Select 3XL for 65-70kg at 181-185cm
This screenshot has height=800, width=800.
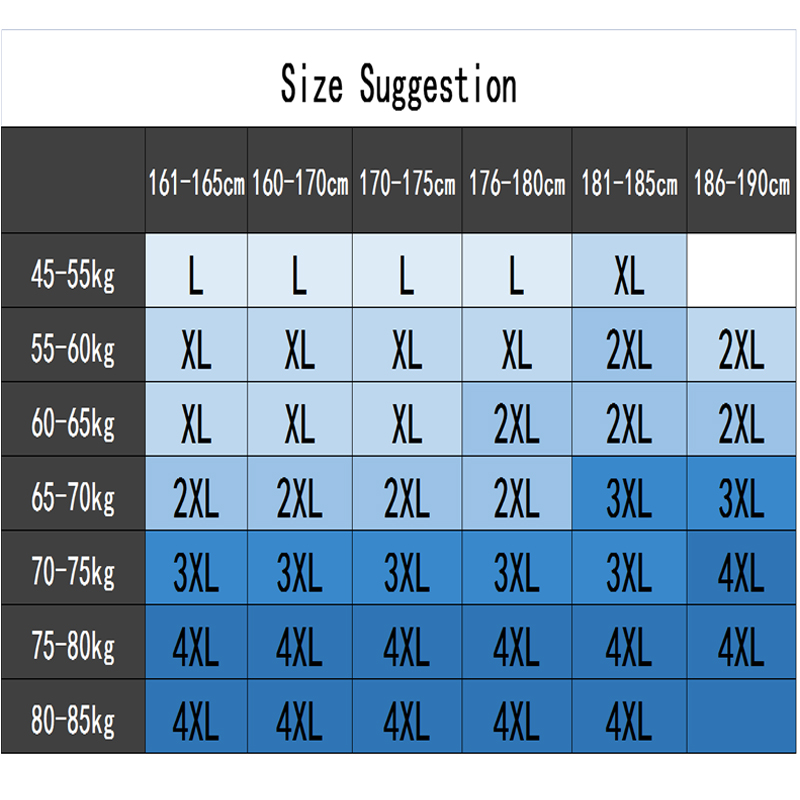coord(629,497)
